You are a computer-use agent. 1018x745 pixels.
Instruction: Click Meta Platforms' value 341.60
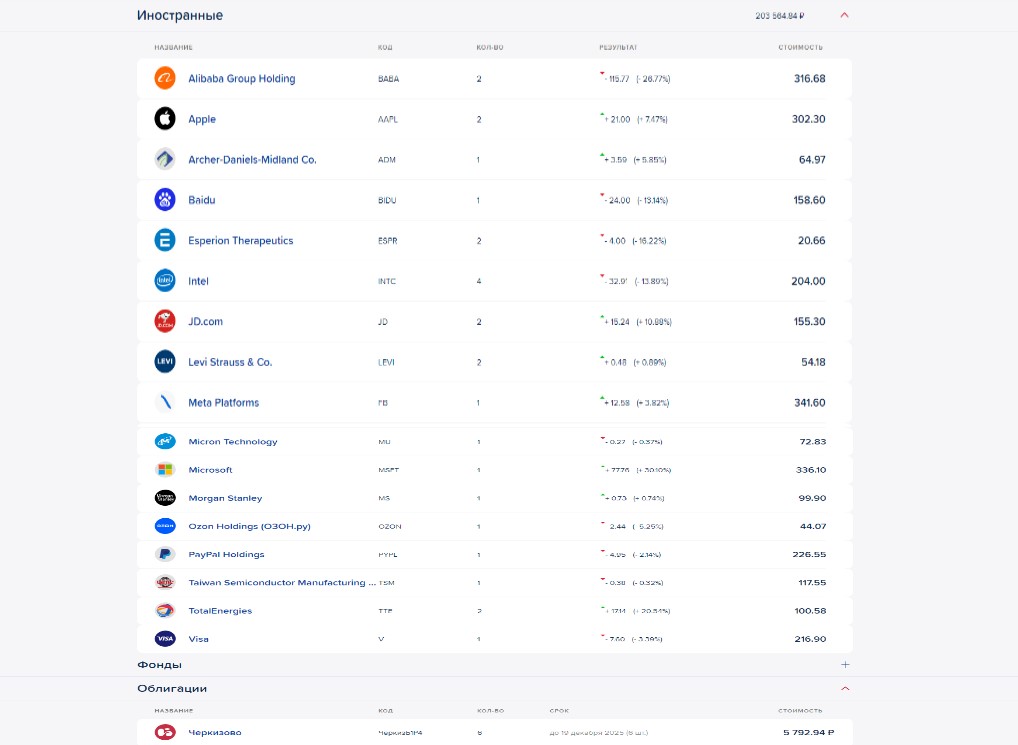pos(810,403)
